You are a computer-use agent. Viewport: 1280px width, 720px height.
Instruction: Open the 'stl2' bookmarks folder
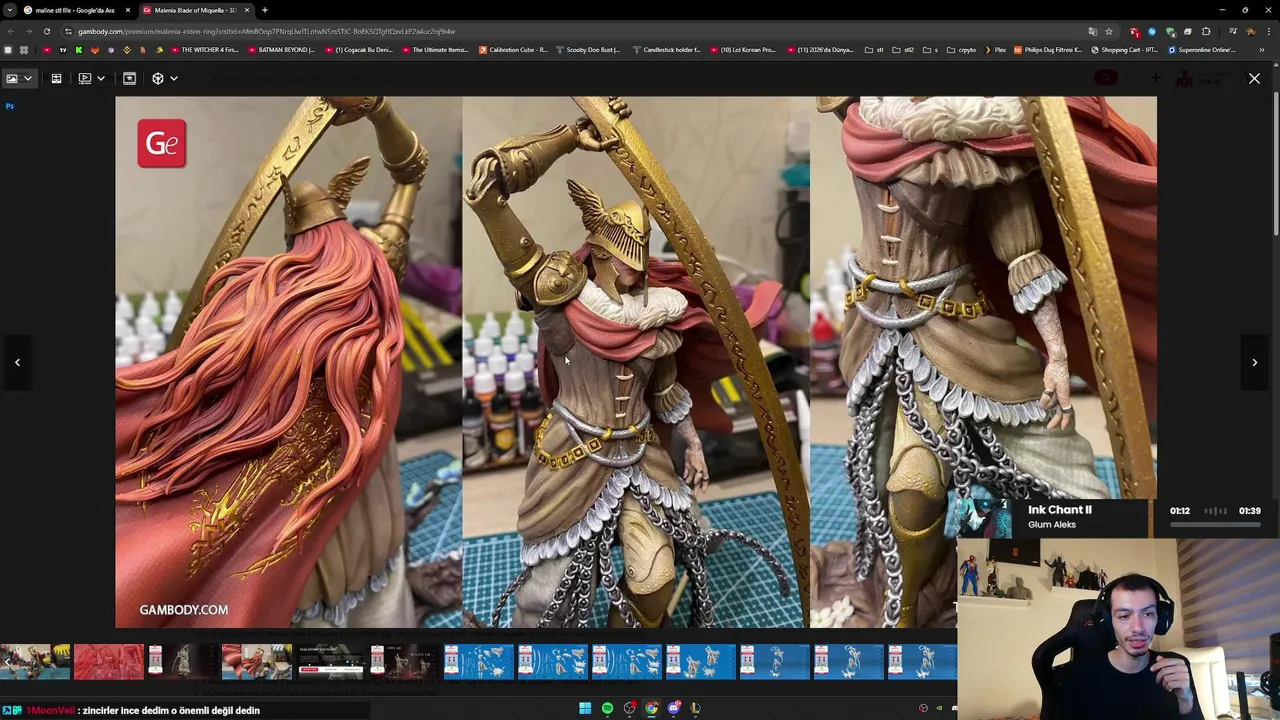pyautogui.click(x=903, y=50)
